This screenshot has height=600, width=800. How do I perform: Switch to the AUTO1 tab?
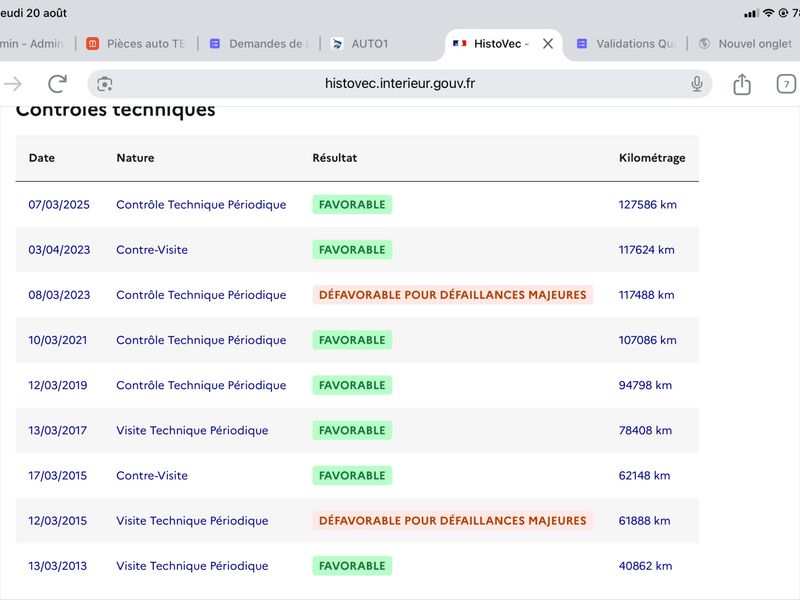pos(360,44)
